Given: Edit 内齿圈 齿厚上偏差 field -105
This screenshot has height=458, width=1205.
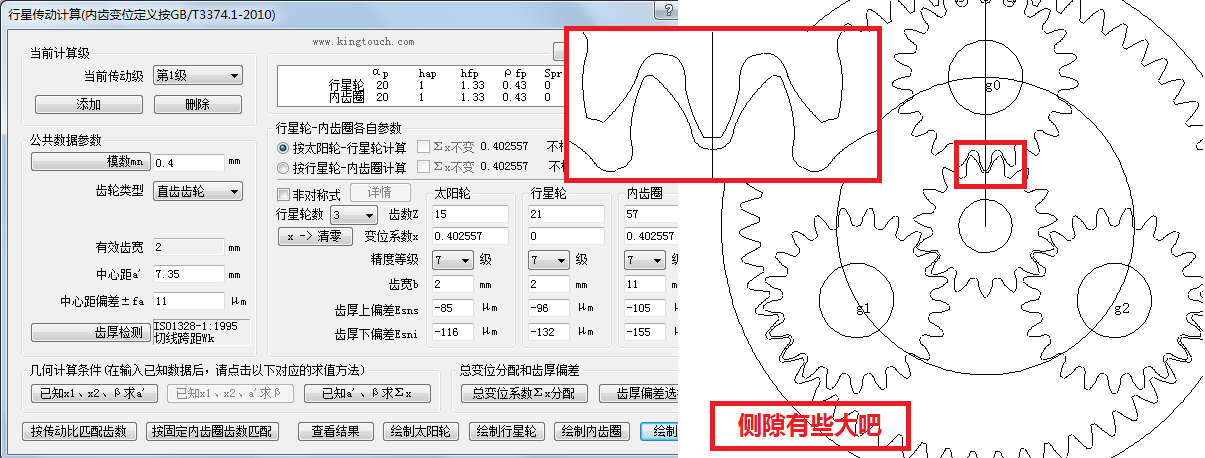Looking at the screenshot, I should [x=644, y=308].
